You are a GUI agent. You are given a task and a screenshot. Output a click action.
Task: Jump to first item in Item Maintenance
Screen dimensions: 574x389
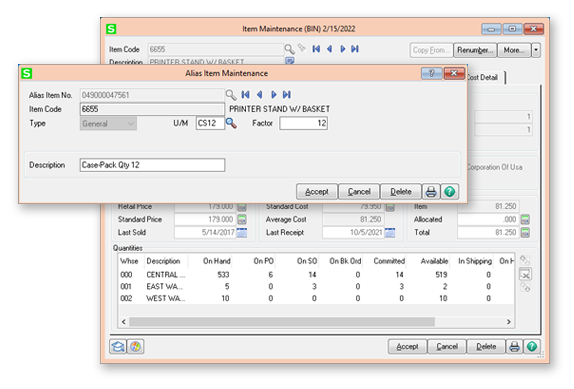pos(316,49)
